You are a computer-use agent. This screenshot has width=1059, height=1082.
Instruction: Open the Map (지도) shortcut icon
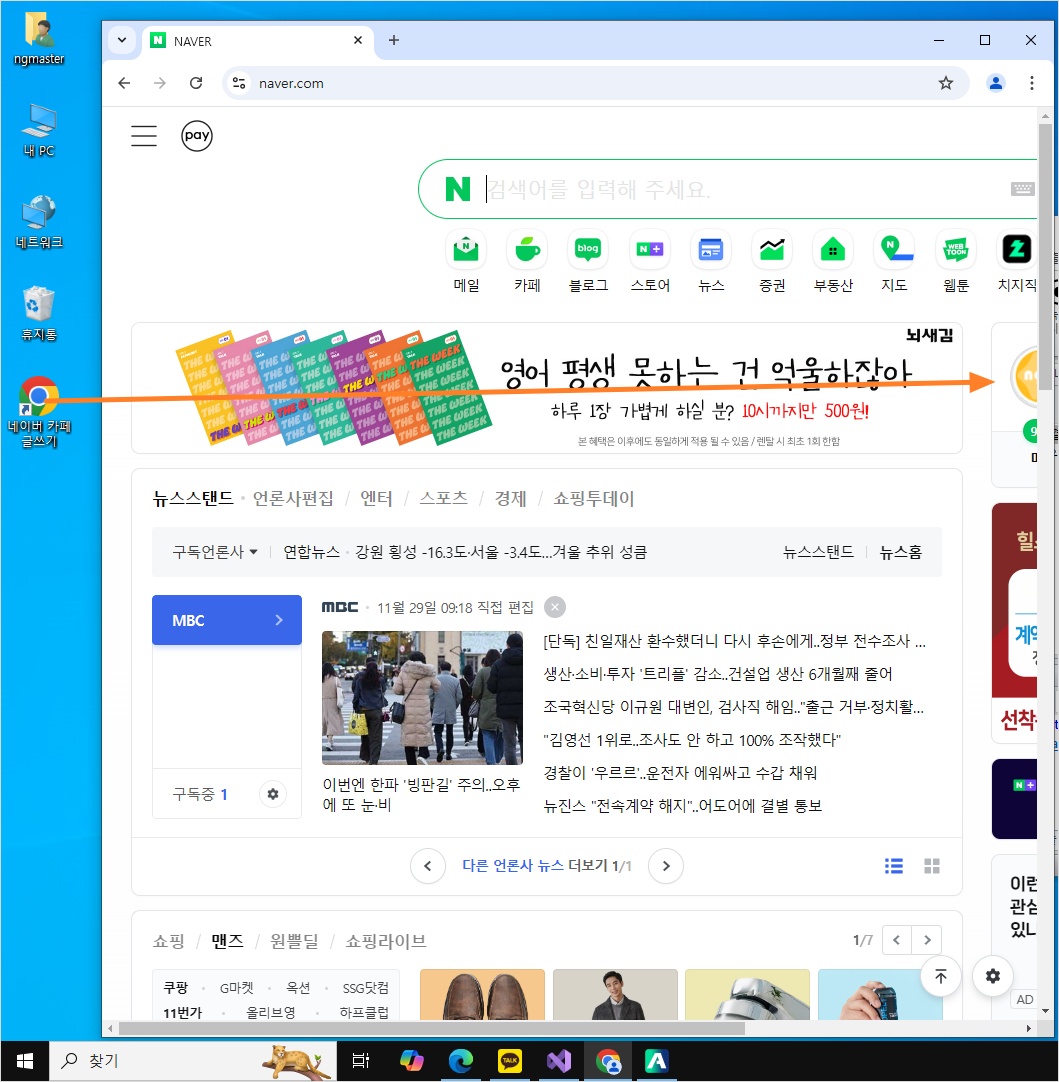pyautogui.click(x=894, y=250)
